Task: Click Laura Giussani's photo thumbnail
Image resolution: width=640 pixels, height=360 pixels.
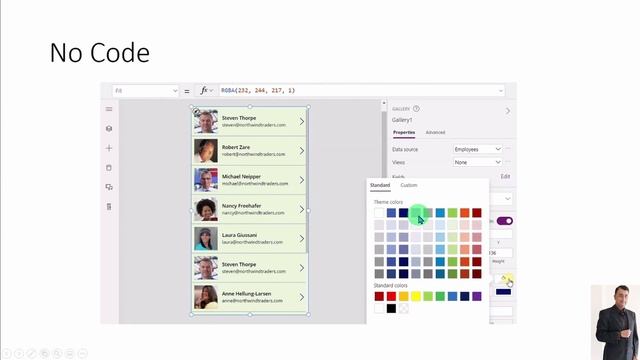Action: [x=206, y=239]
